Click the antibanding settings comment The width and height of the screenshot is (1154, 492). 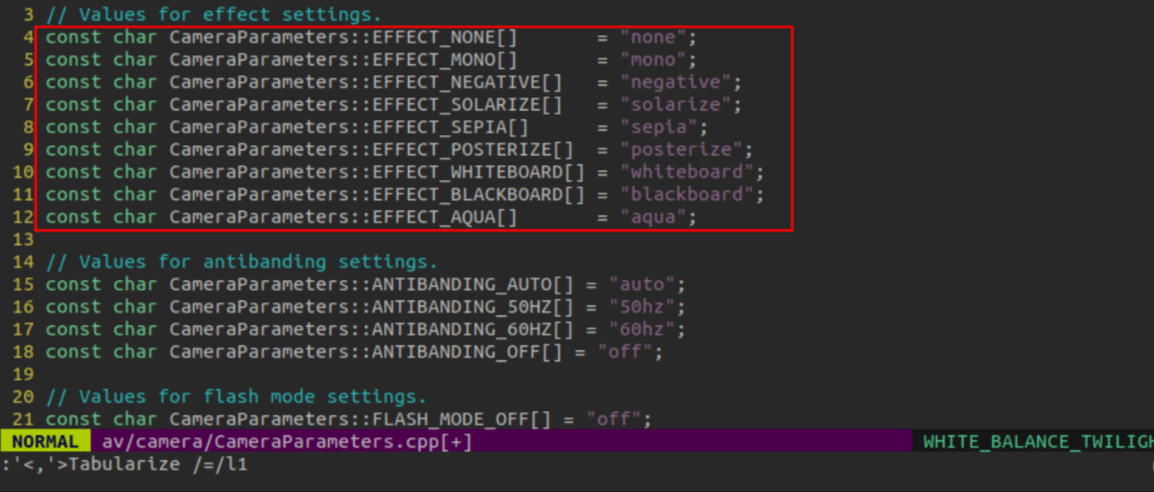click(x=241, y=262)
